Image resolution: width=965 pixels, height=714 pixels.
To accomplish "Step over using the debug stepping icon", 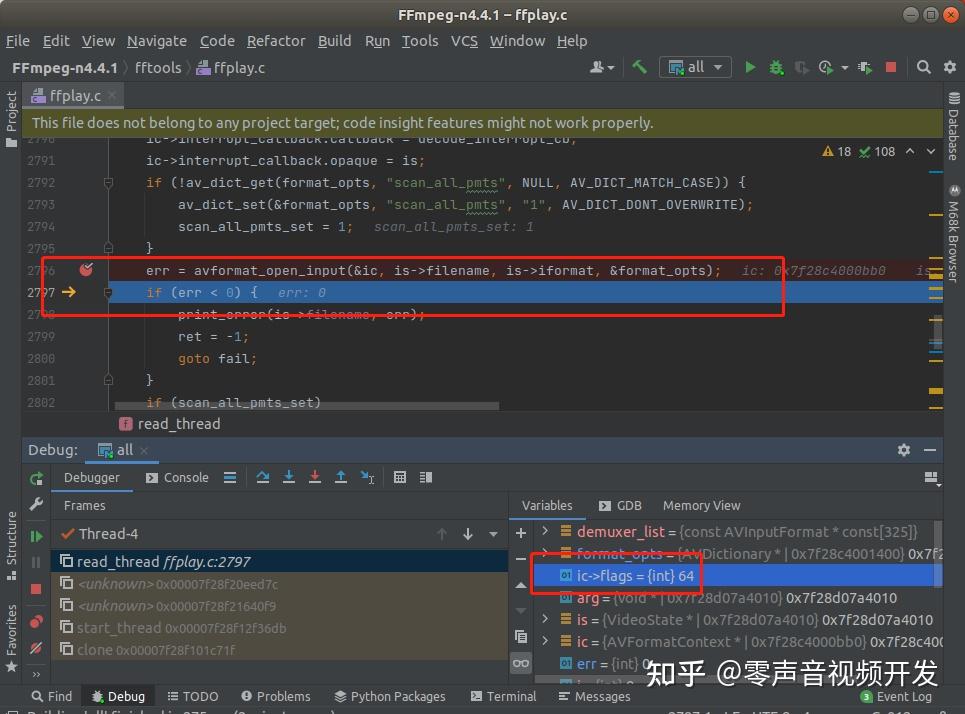I will [263, 477].
